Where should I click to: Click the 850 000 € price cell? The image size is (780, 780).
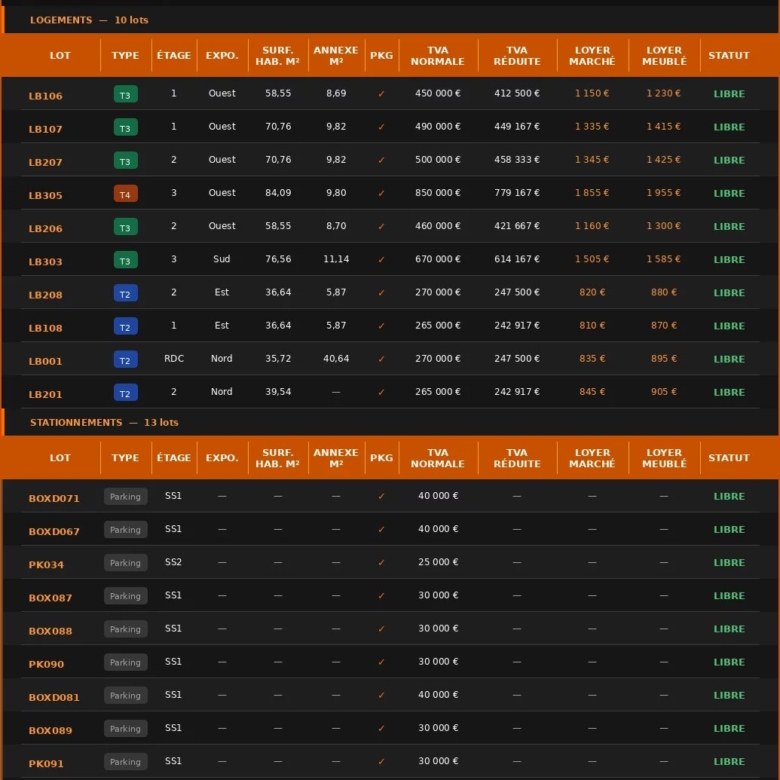tap(437, 193)
